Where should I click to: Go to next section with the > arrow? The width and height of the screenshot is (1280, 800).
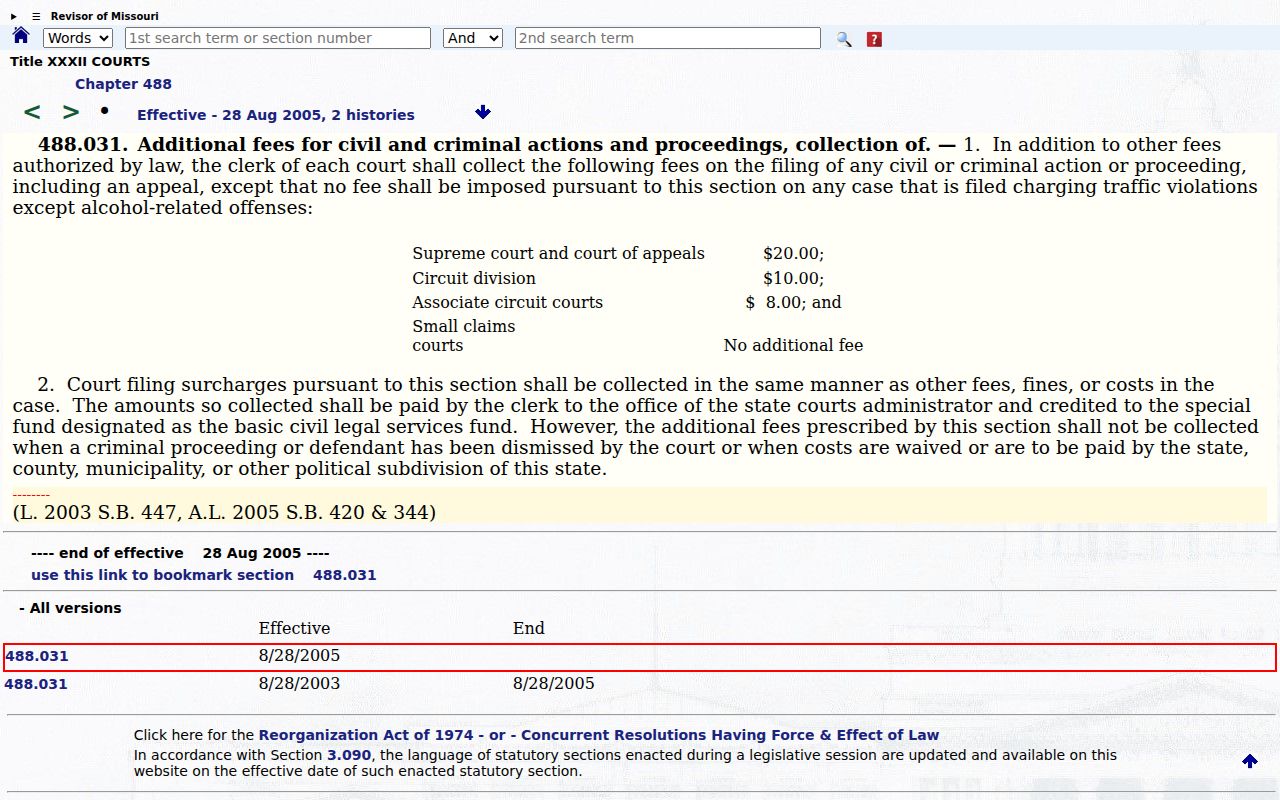click(x=71, y=113)
